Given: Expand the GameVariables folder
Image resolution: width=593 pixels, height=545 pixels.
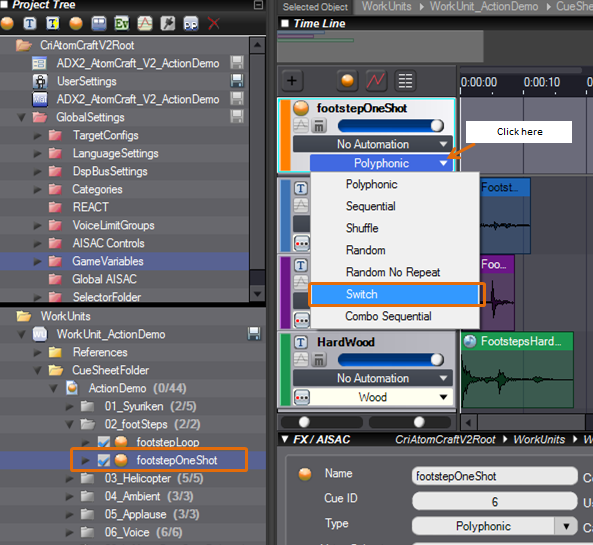Looking at the screenshot, I should (37, 261).
